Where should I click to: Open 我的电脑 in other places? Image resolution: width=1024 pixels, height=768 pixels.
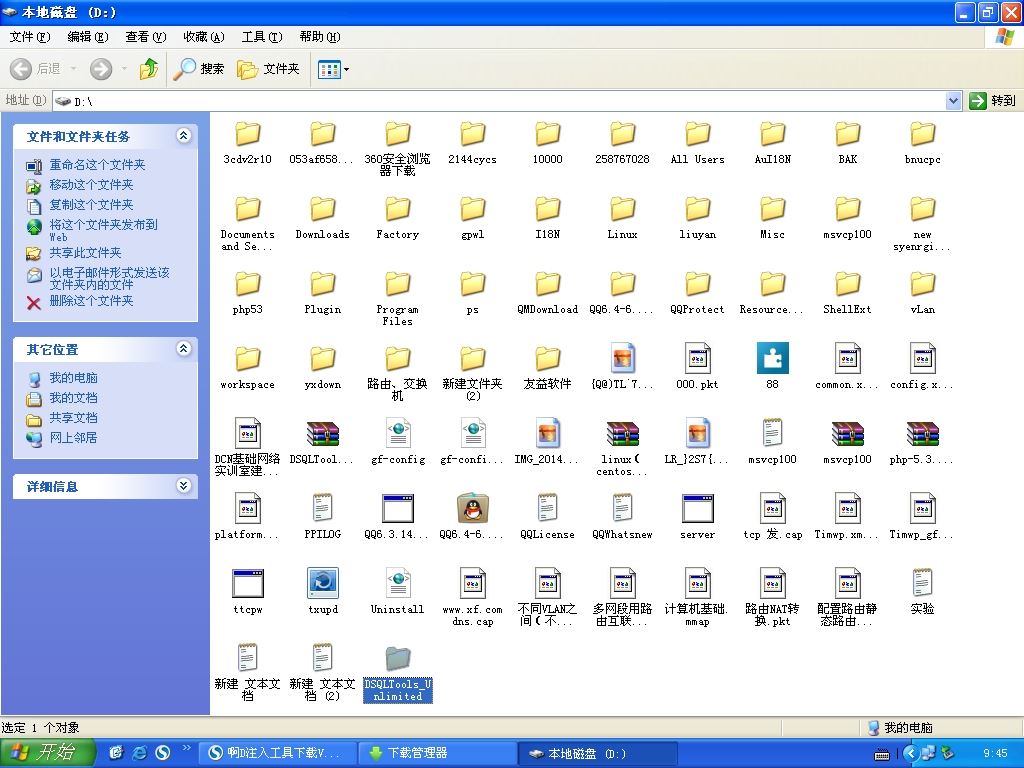point(73,377)
